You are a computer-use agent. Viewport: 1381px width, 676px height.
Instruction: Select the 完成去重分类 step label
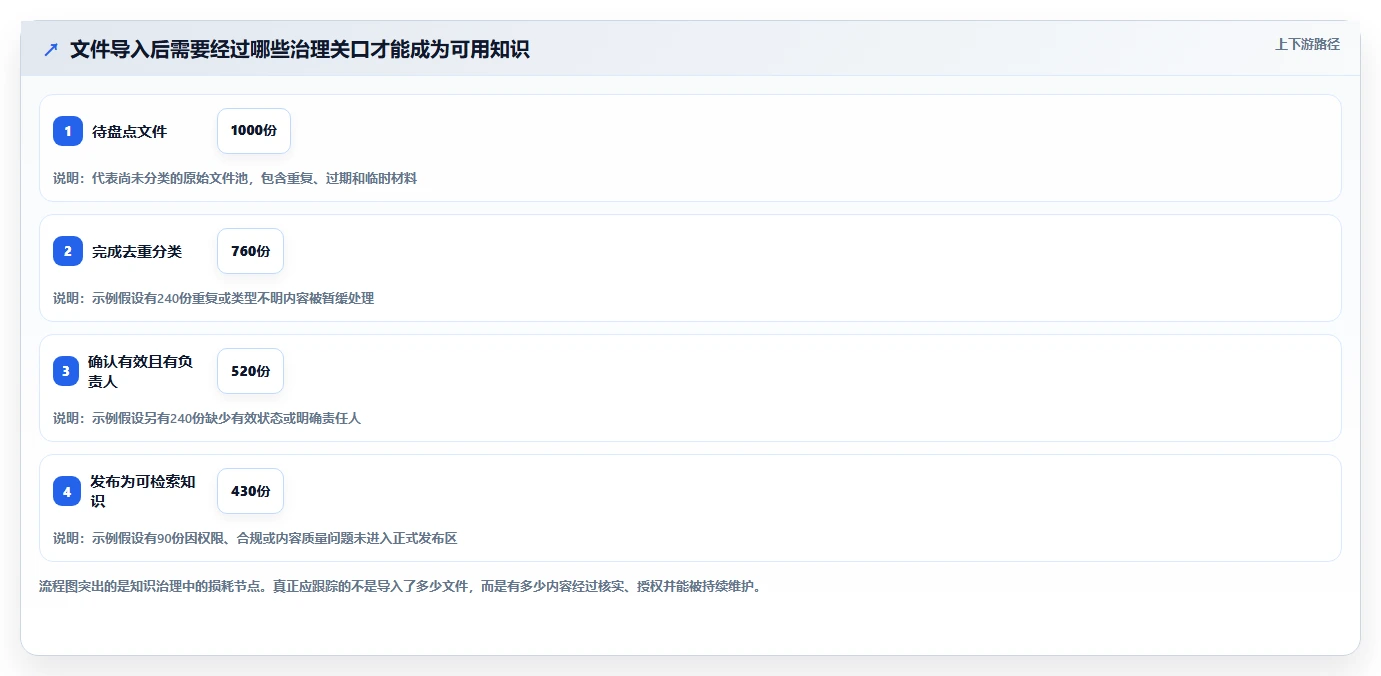tap(137, 251)
